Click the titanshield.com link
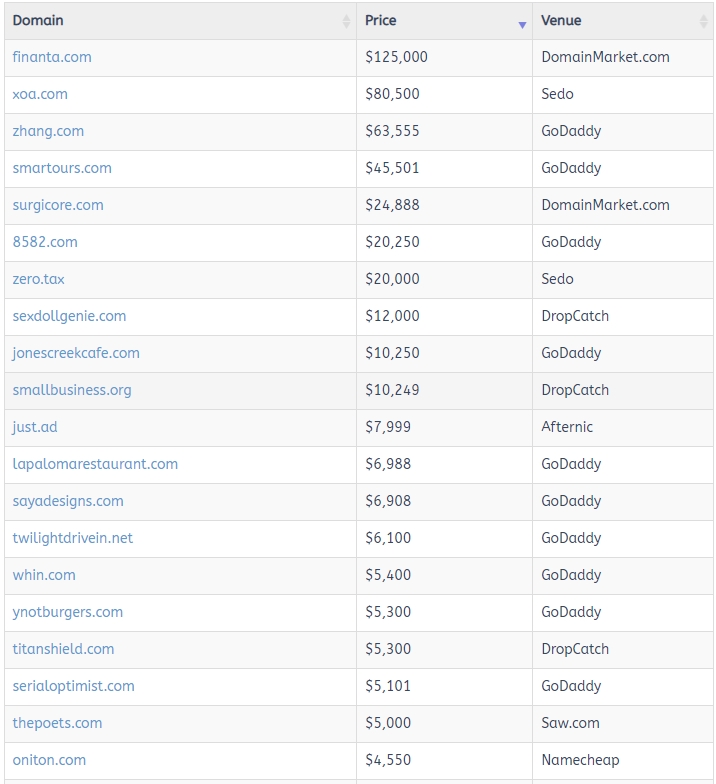Screen dimensions: 716x784 pyautogui.click(x=64, y=649)
